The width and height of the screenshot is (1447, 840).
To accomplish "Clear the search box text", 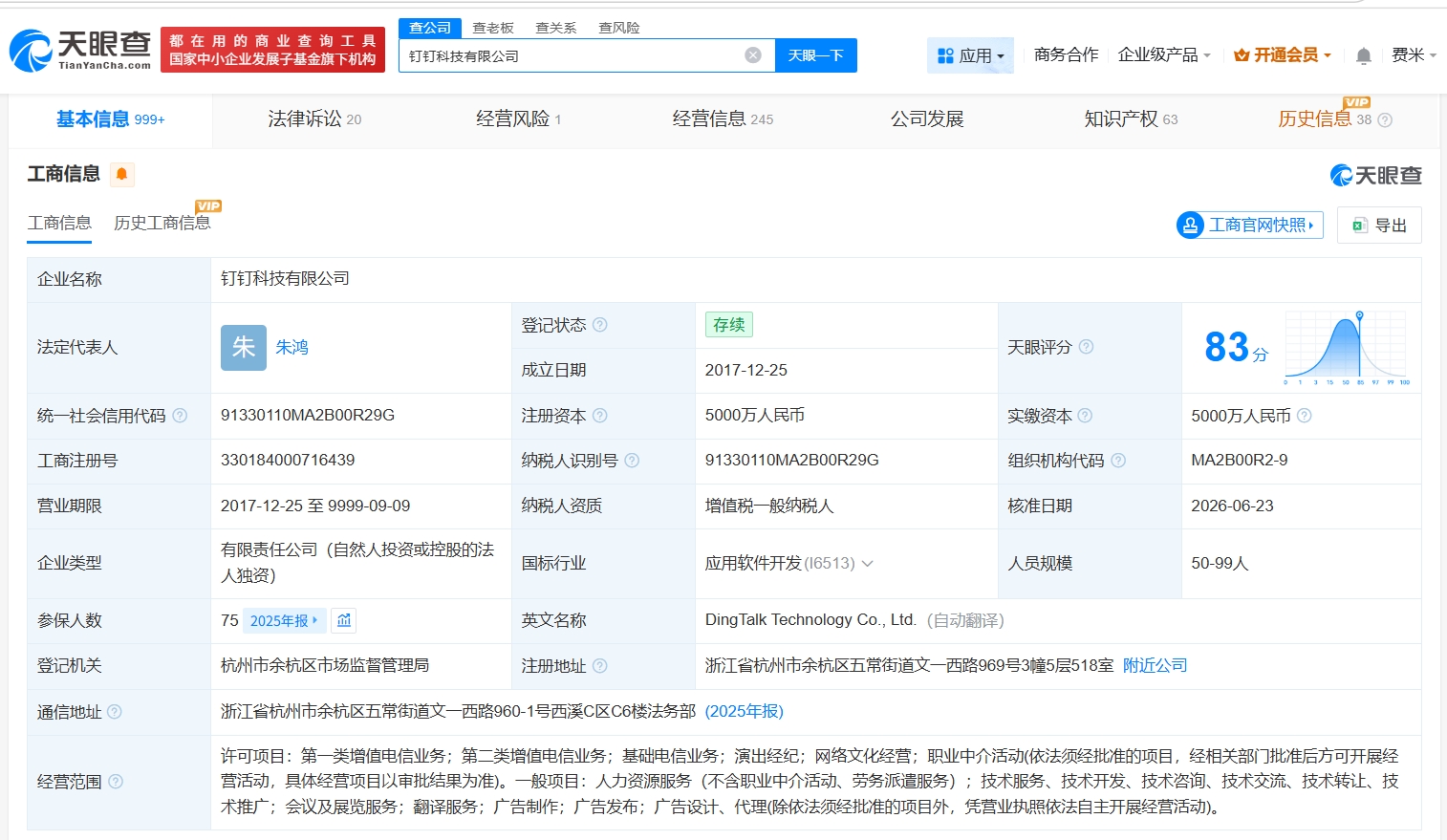I will click(x=753, y=55).
